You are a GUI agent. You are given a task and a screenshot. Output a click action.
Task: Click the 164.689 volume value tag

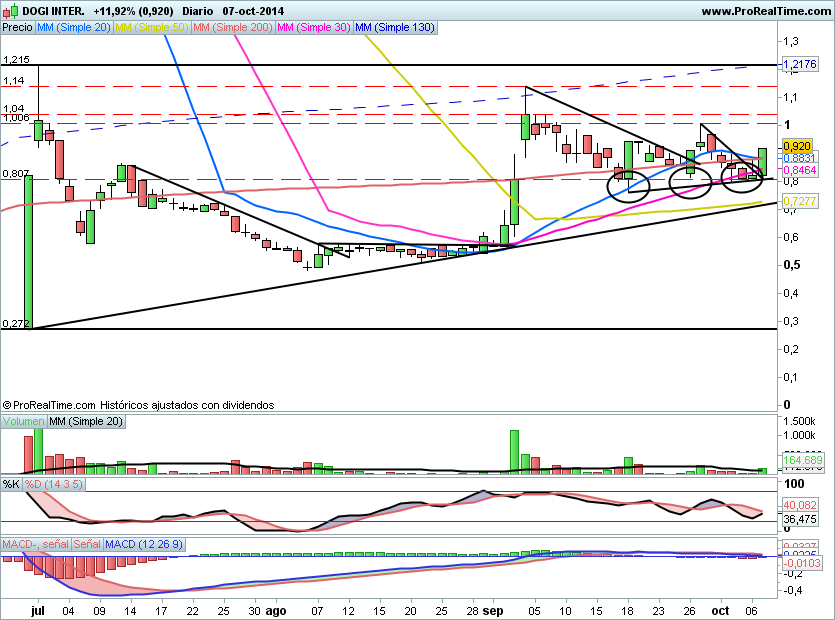pyautogui.click(x=802, y=461)
